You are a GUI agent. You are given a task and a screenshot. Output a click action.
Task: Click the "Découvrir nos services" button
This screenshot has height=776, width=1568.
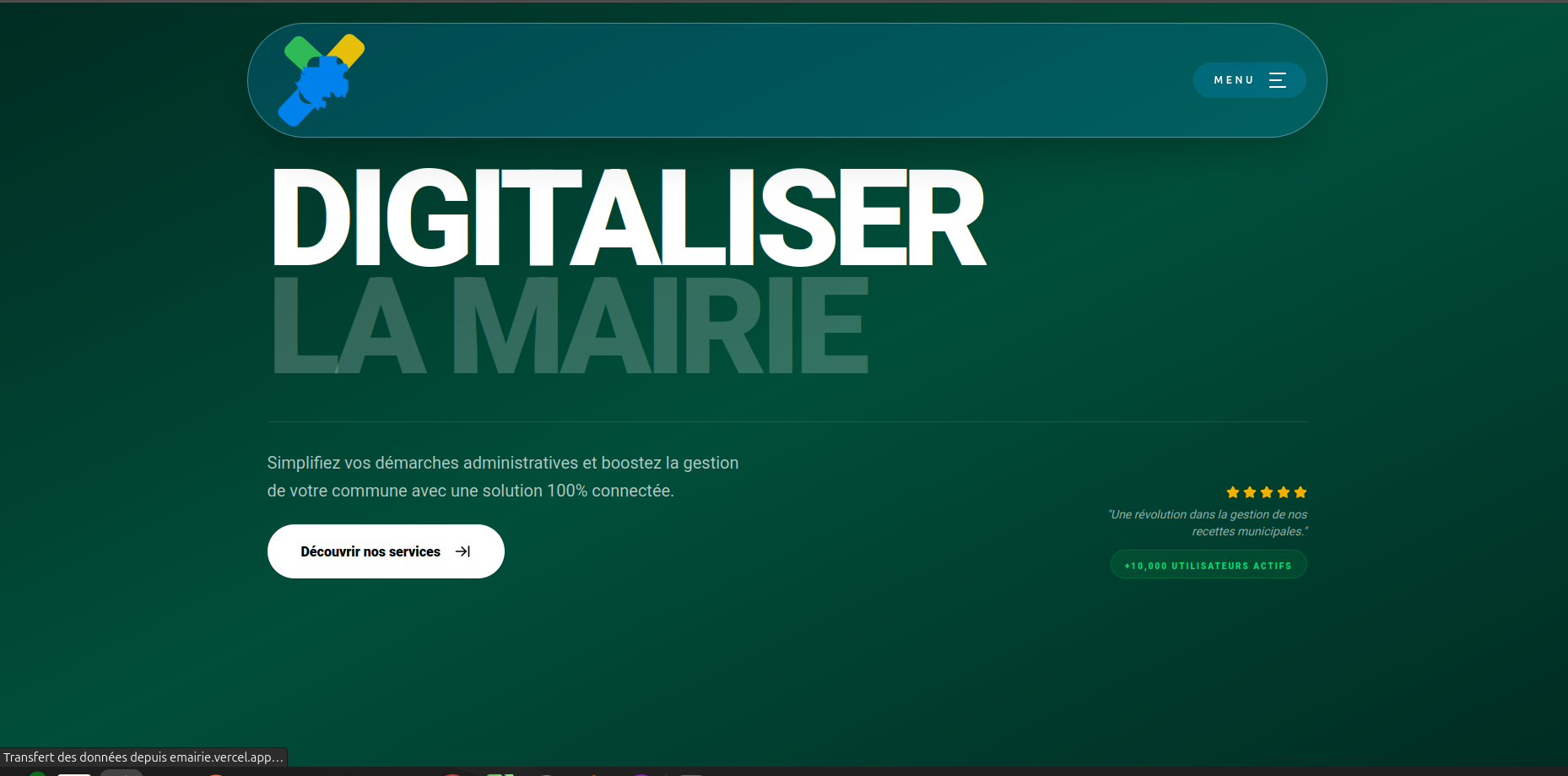click(x=386, y=551)
